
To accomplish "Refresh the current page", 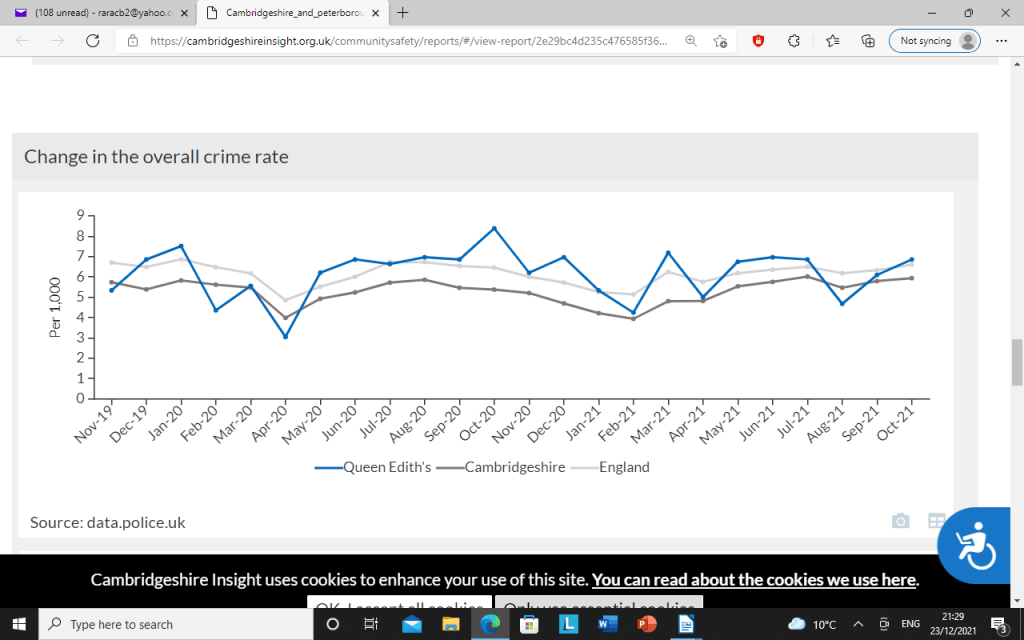I will (x=93, y=41).
